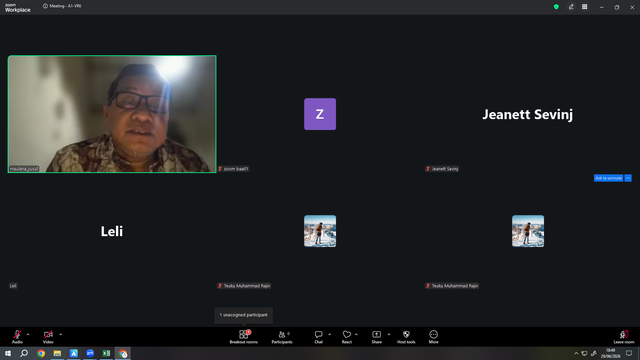The height and width of the screenshot is (360, 640).
Task: Restore down the Zoom window
Action: click(x=617, y=7)
